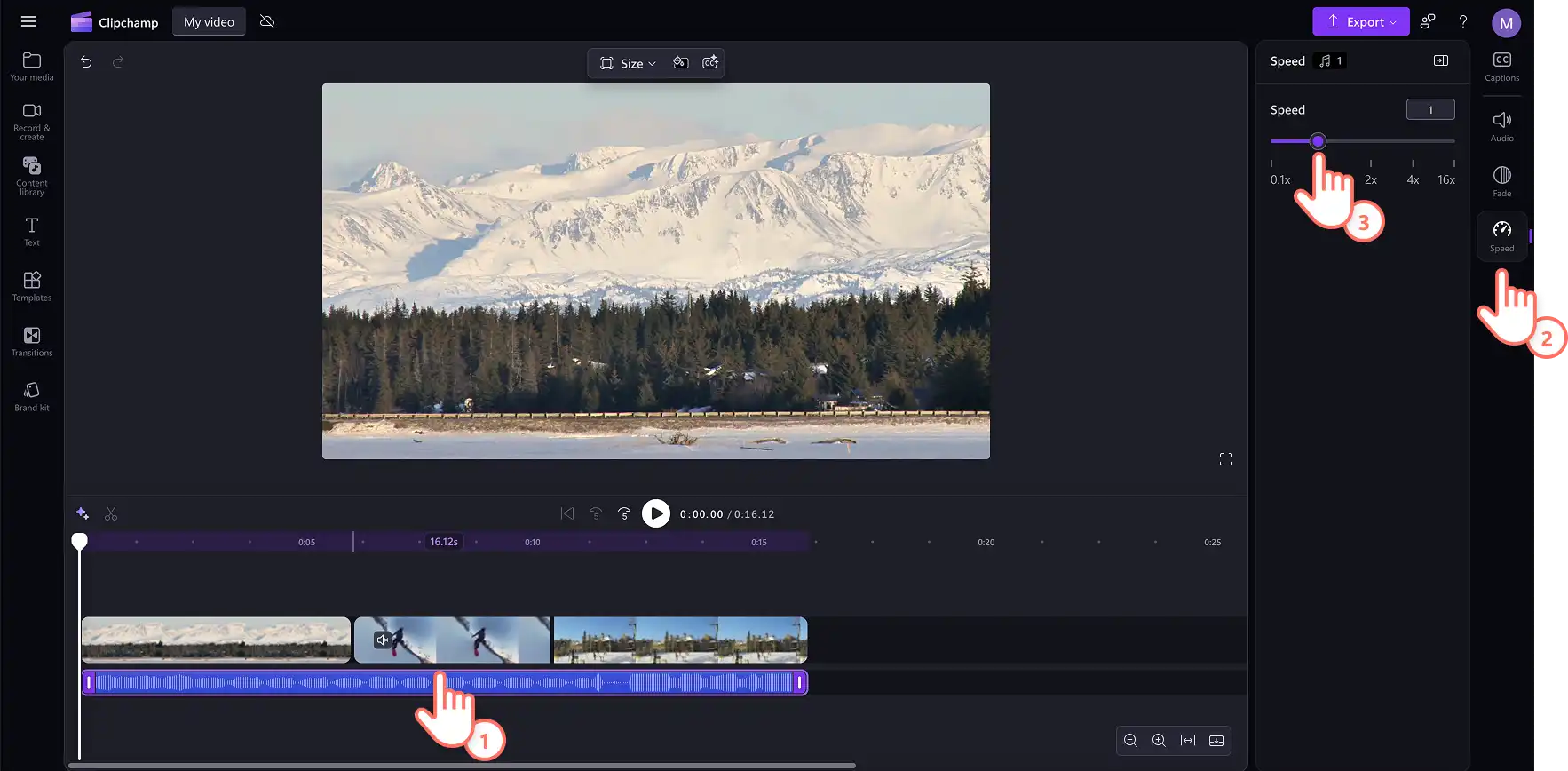The height and width of the screenshot is (771, 1568).
Task: Open Record & create panel
Action: tap(32, 122)
